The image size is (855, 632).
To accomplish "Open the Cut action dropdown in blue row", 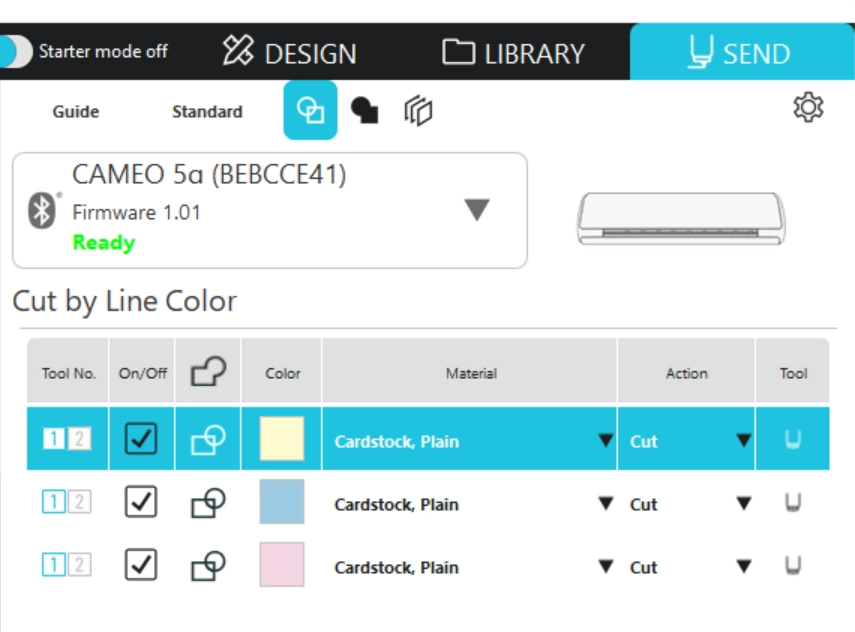I will (743, 504).
